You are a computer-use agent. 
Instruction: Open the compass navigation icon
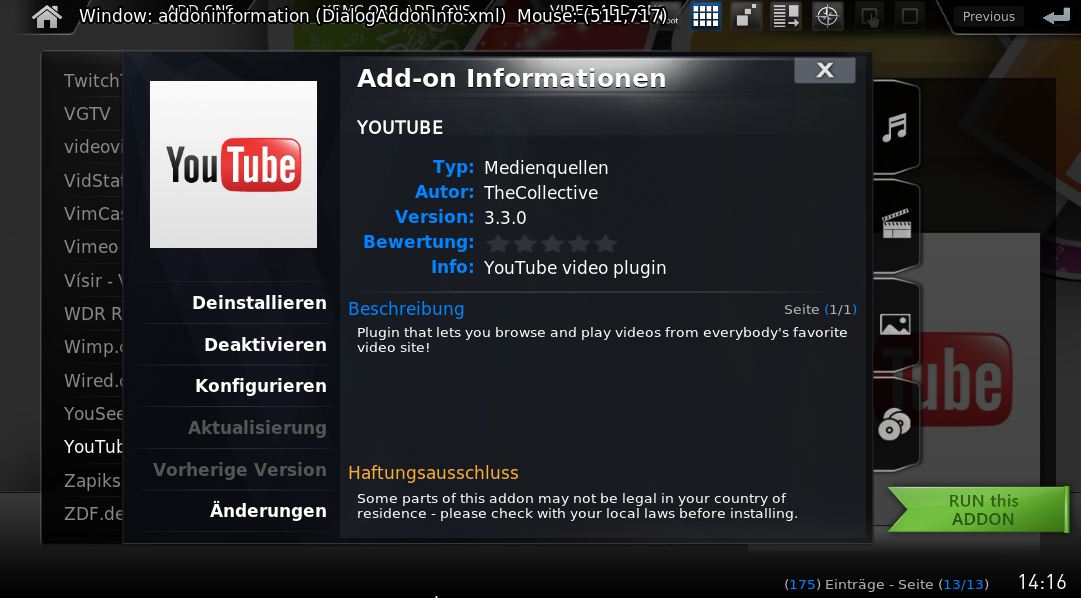click(827, 15)
